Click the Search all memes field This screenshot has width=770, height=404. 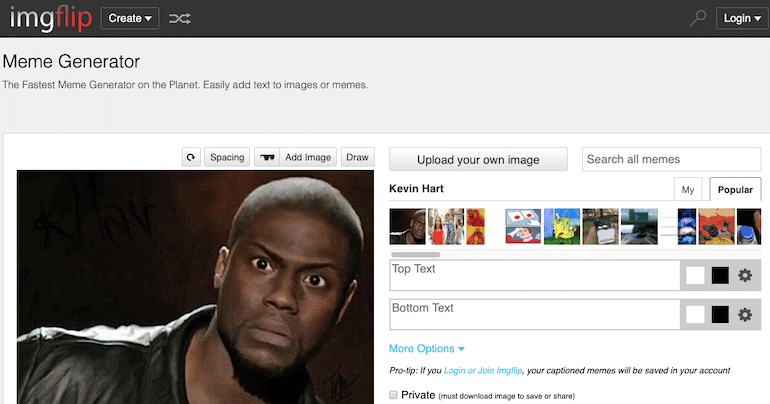[x=671, y=160]
